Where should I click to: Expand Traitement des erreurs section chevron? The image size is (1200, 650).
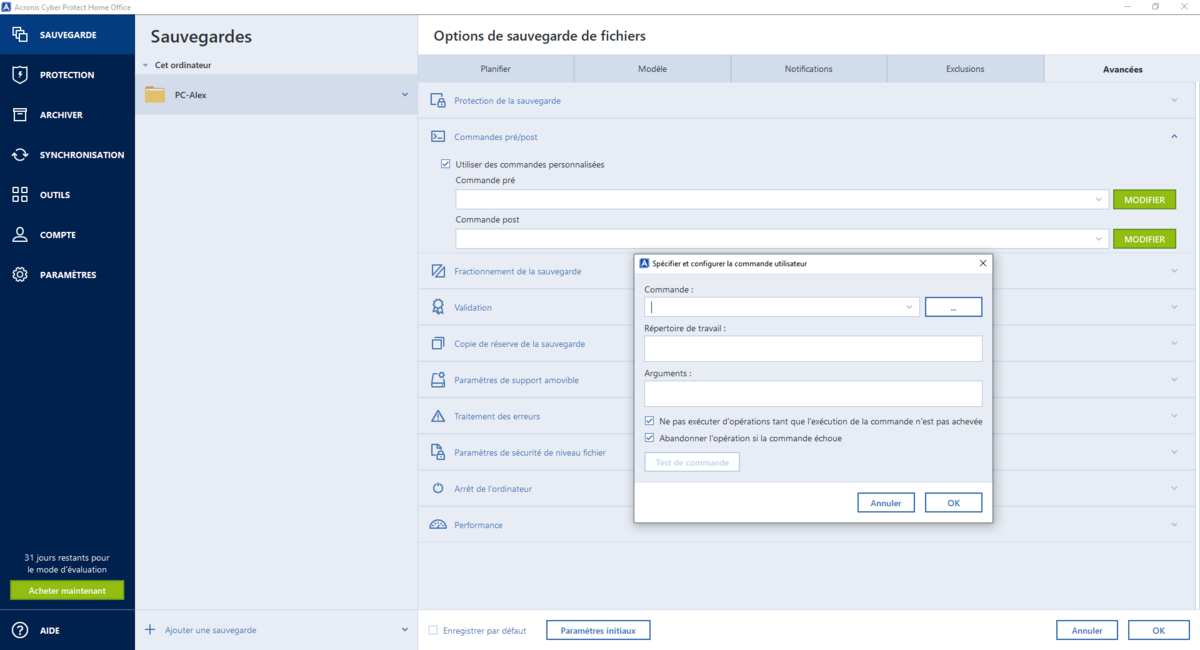click(x=1174, y=416)
